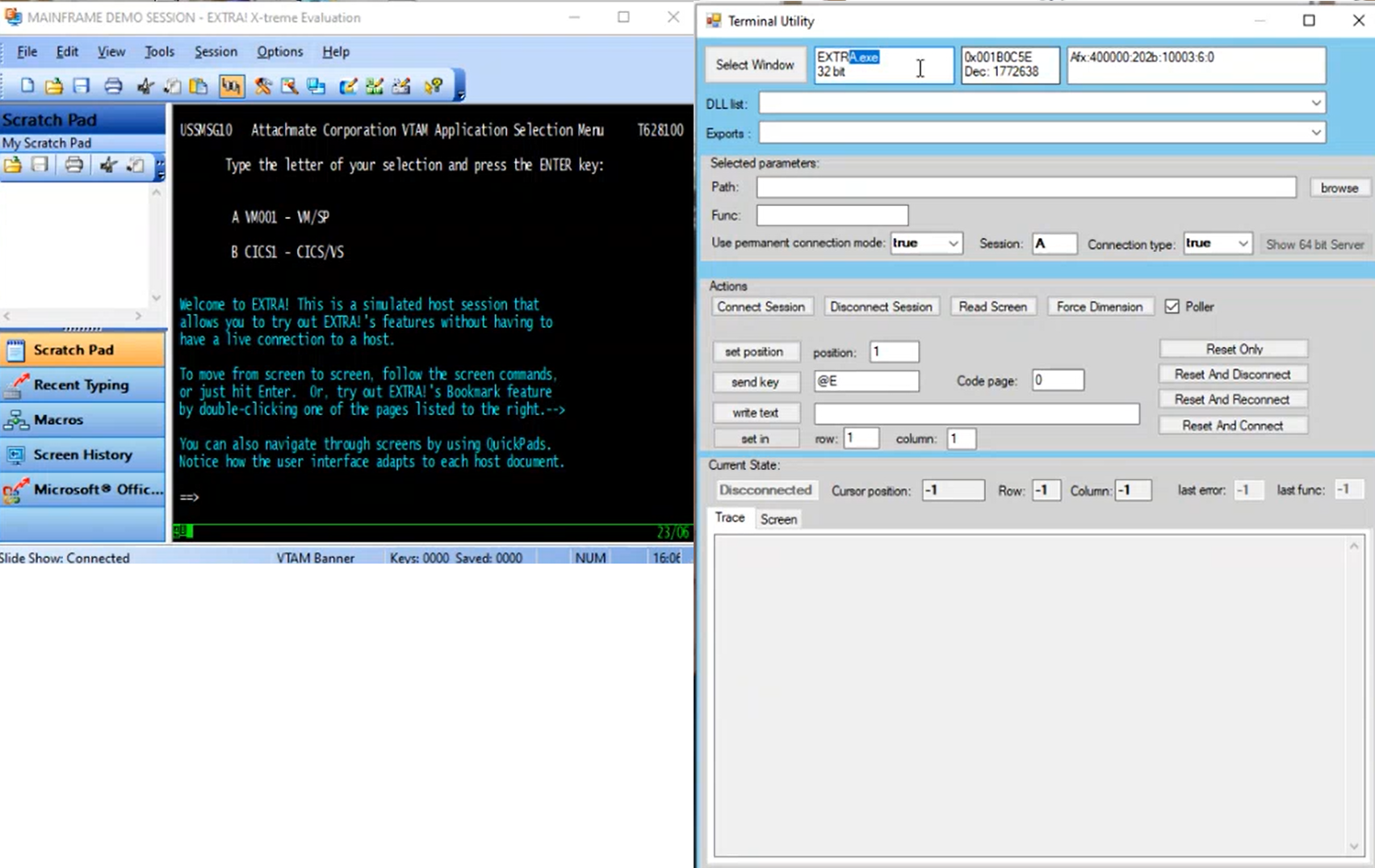The image size is (1375, 868).
Task: Open the Help menu
Action: click(x=336, y=51)
